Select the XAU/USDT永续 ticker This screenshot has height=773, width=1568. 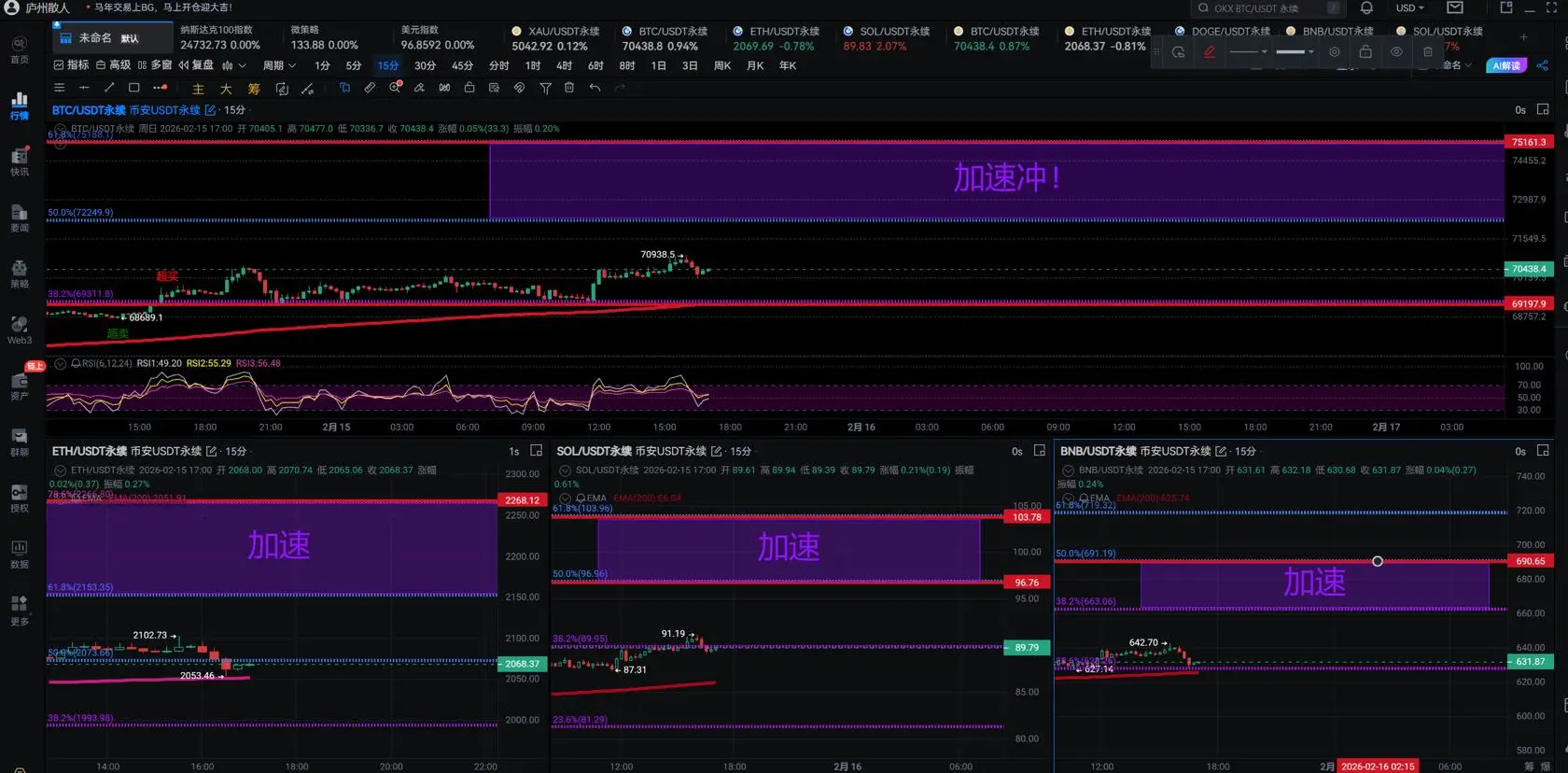[556, 38]
